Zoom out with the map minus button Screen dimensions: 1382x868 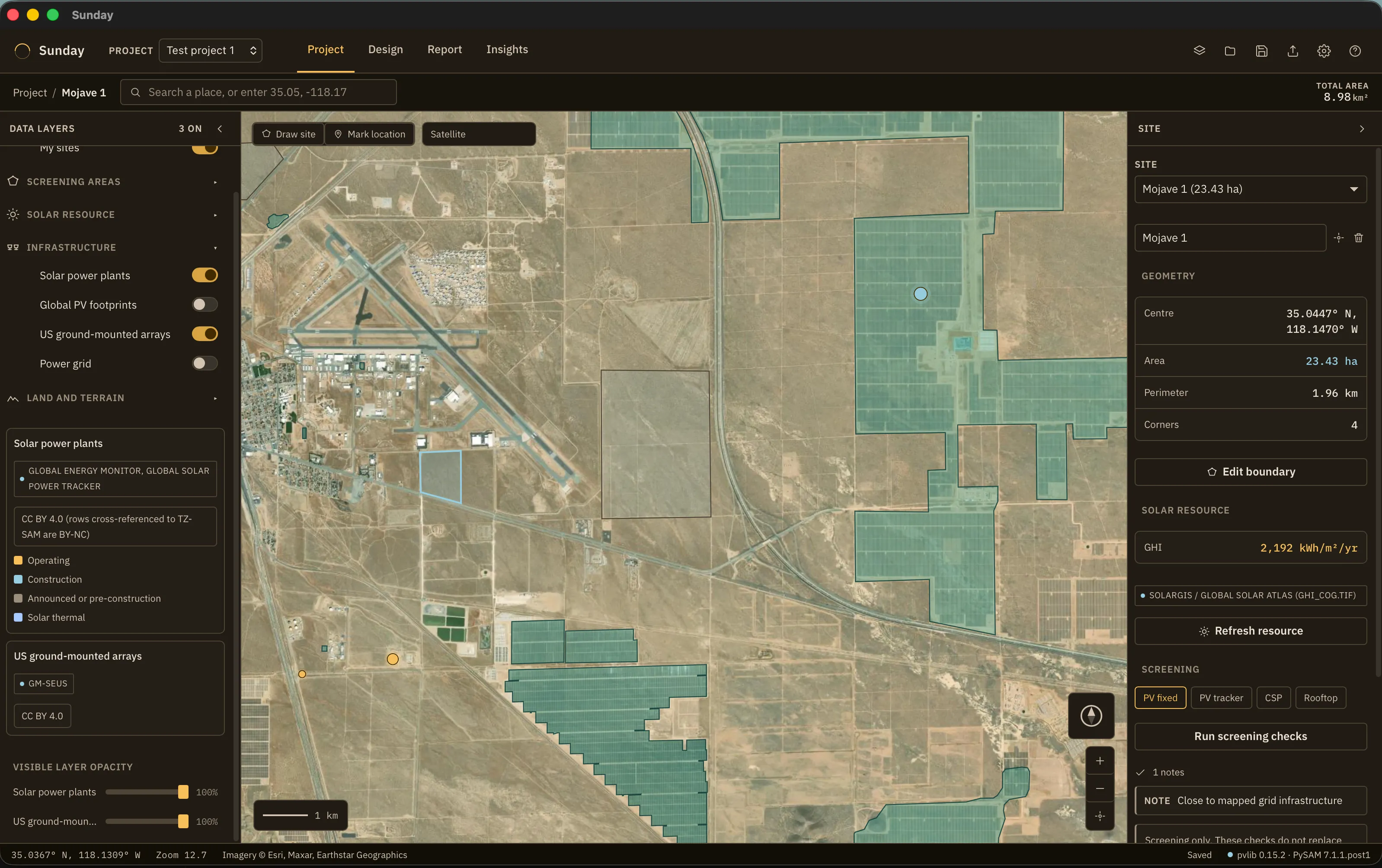pos(1100,789)
